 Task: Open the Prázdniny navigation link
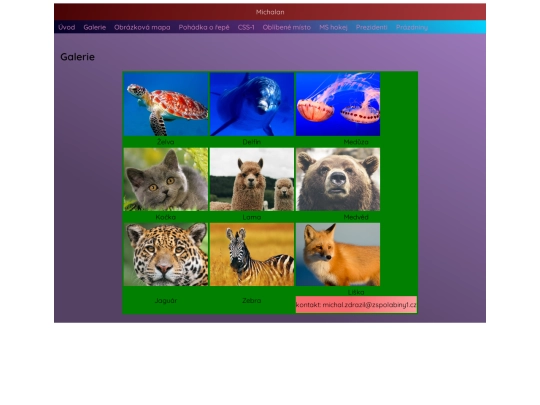[412, 28]
